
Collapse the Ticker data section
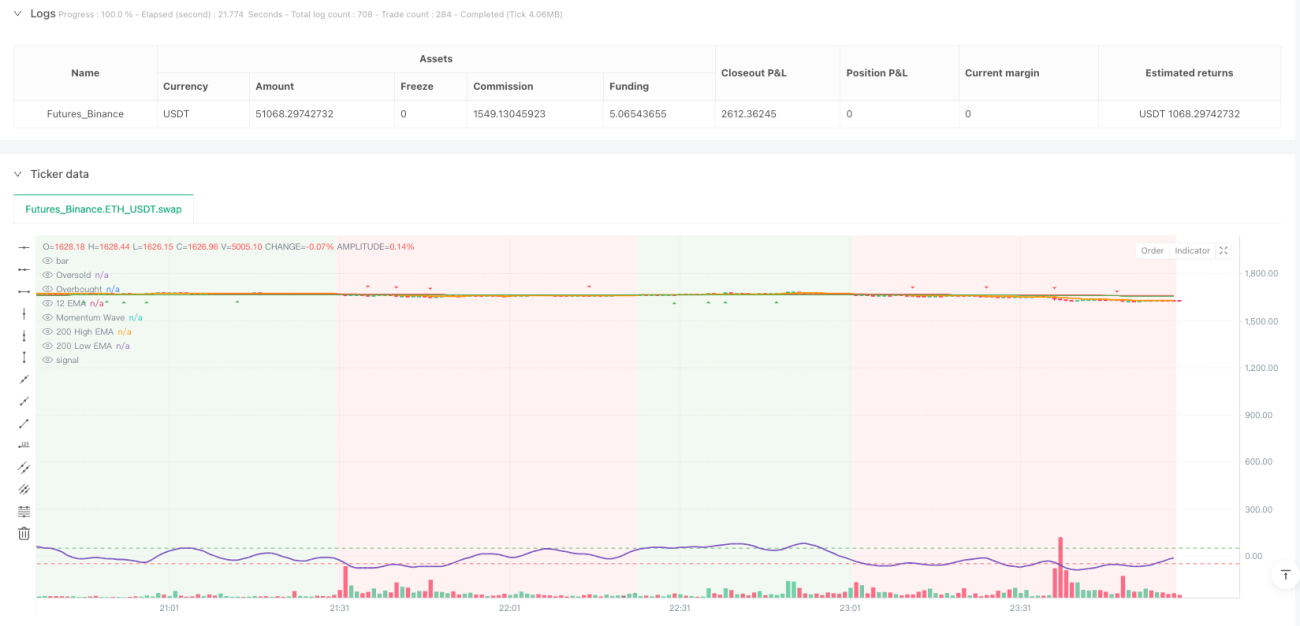[x=18, y=174]
